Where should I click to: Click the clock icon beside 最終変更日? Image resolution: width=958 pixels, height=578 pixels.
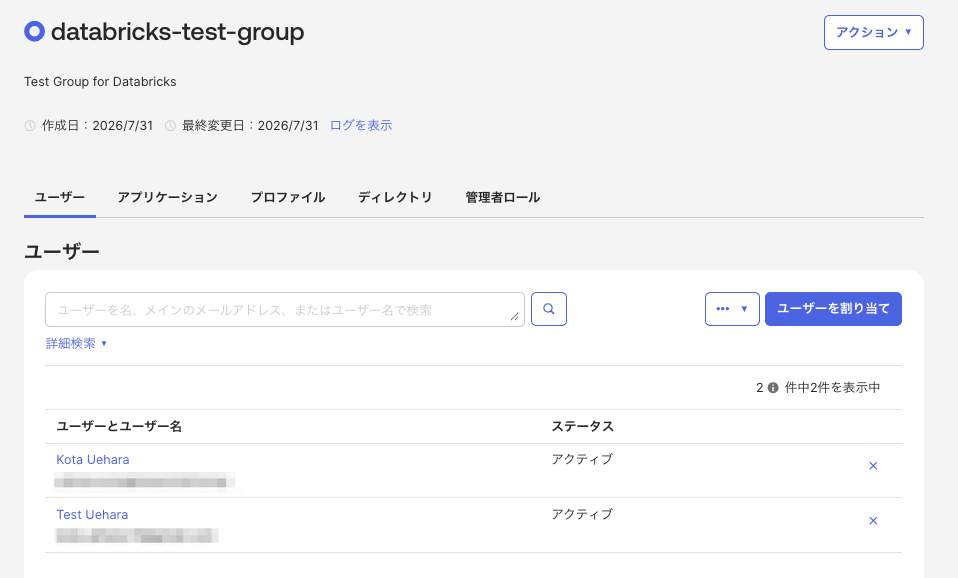pyautogui.click(x=170, y=126)
